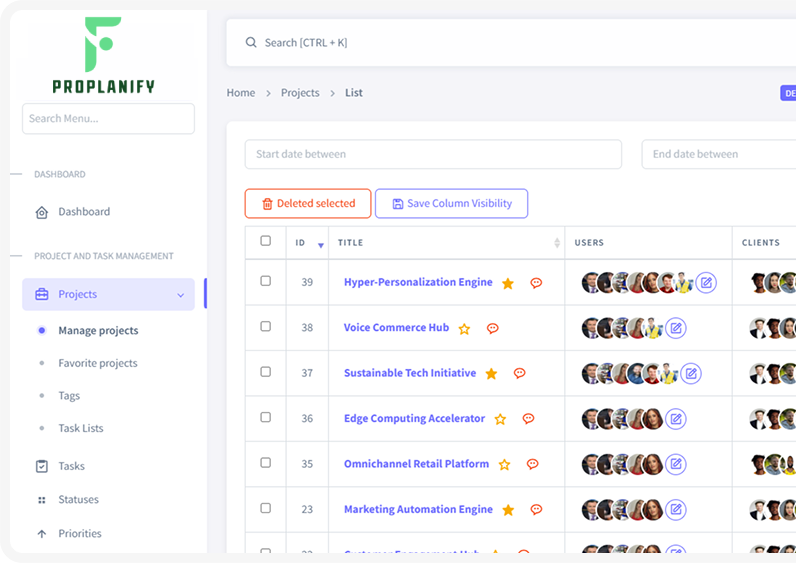This screenshot has width=796, height=563.
Task: Sort by the Title column arrows
Action: coord(557,243)
